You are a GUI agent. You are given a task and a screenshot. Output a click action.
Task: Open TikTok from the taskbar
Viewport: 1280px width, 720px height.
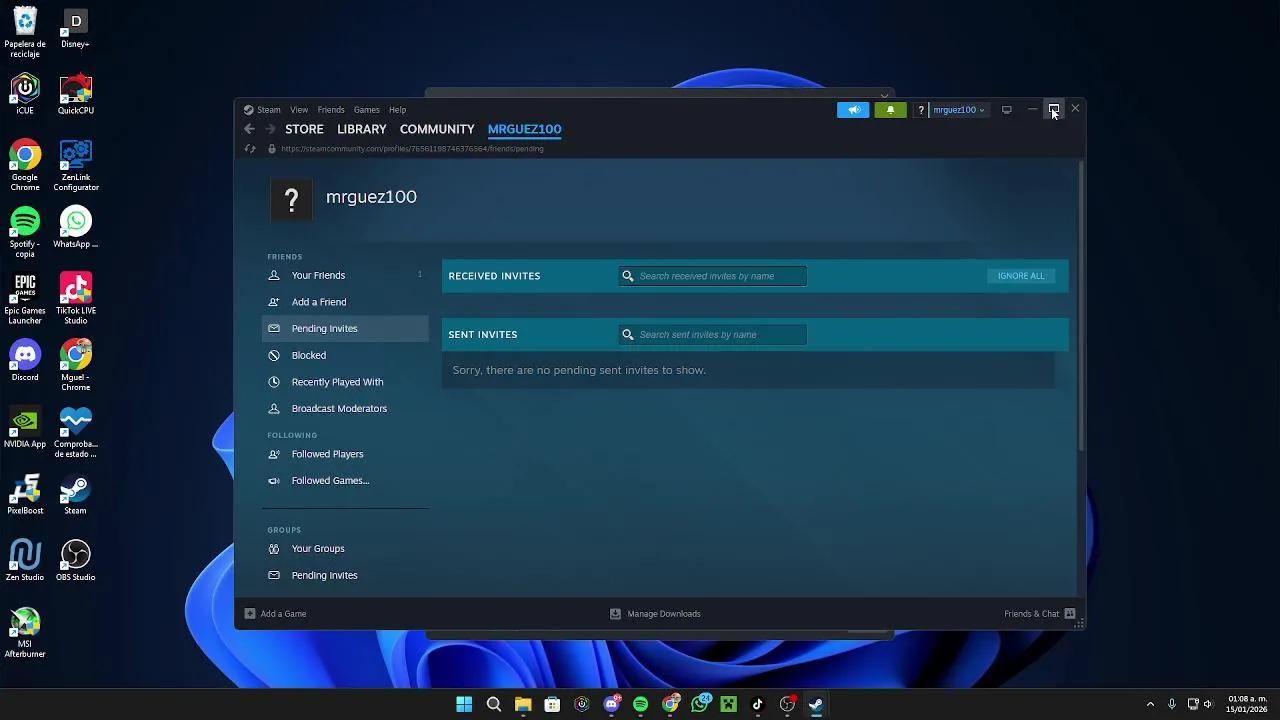(x=757, y=704)
